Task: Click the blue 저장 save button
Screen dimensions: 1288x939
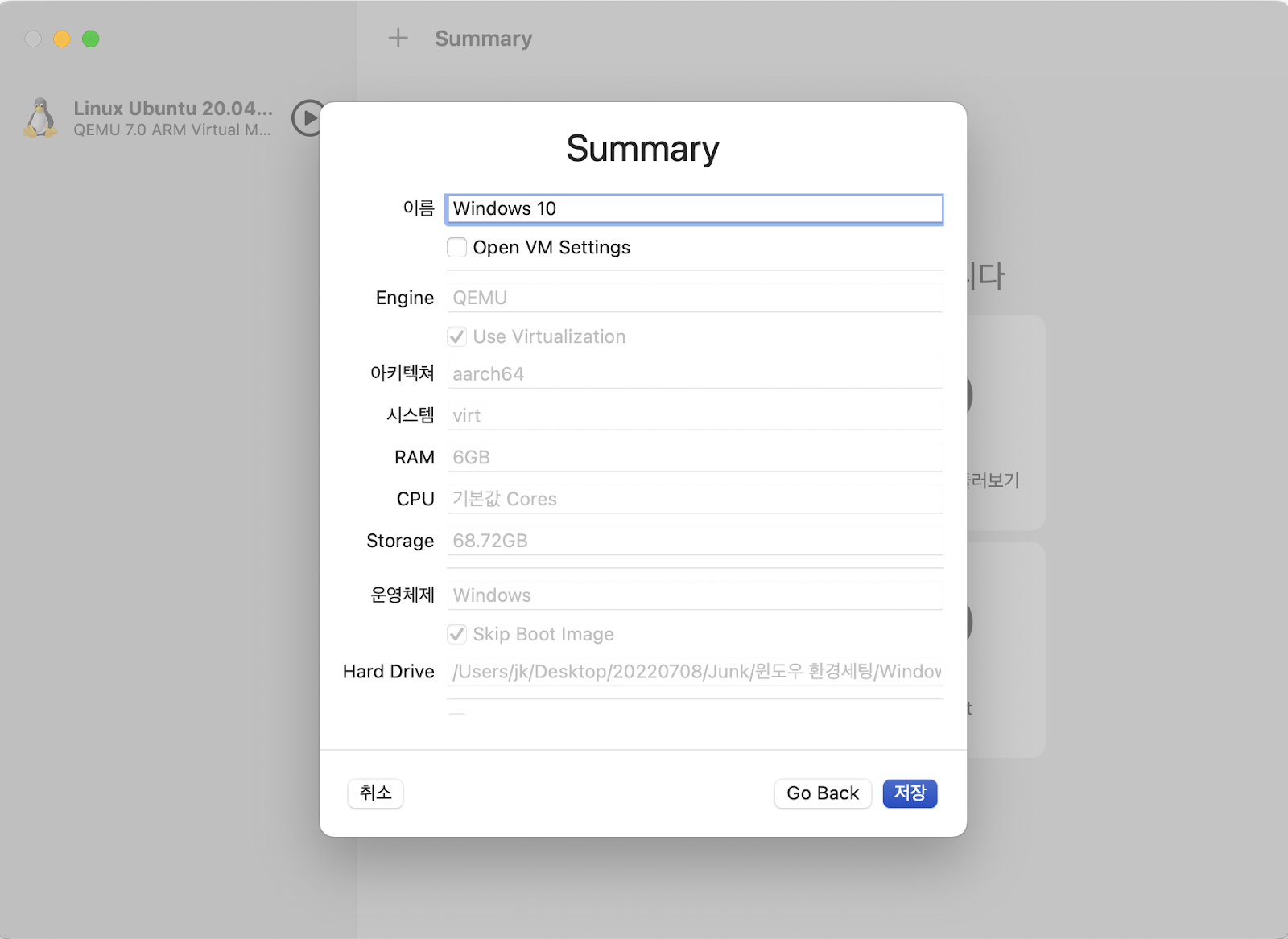Action: point(910,793)
